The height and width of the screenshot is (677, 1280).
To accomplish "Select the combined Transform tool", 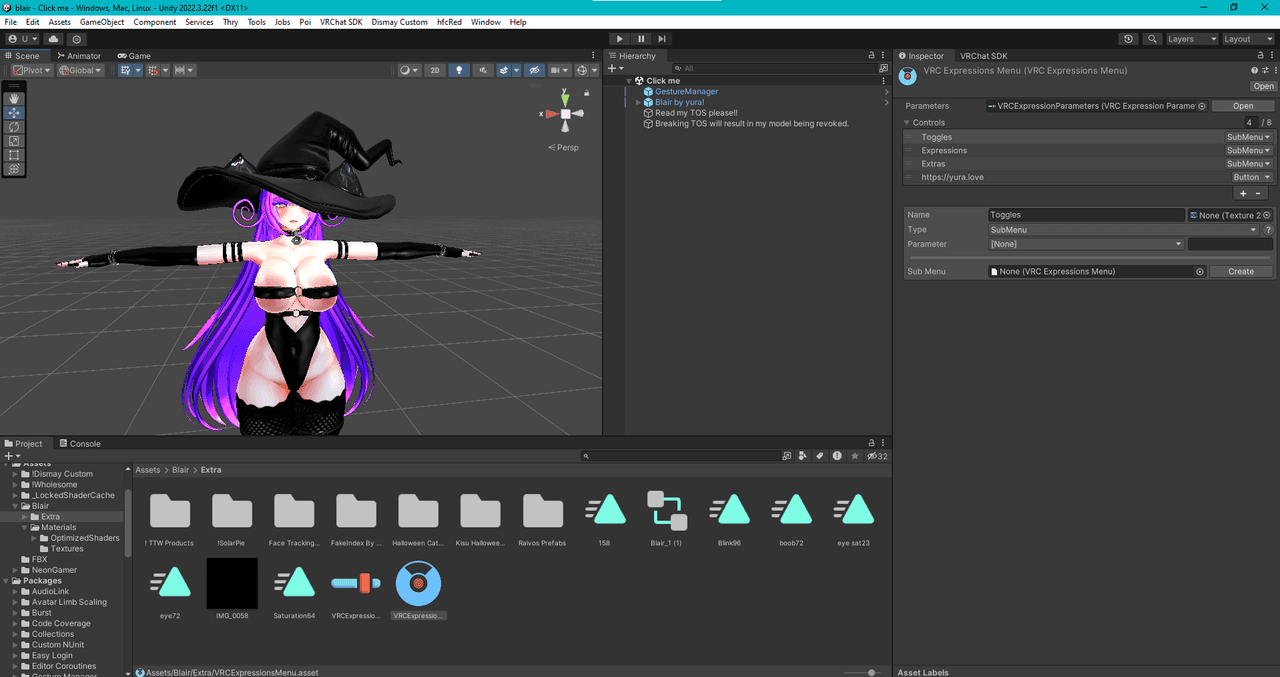I will [14, 169].
